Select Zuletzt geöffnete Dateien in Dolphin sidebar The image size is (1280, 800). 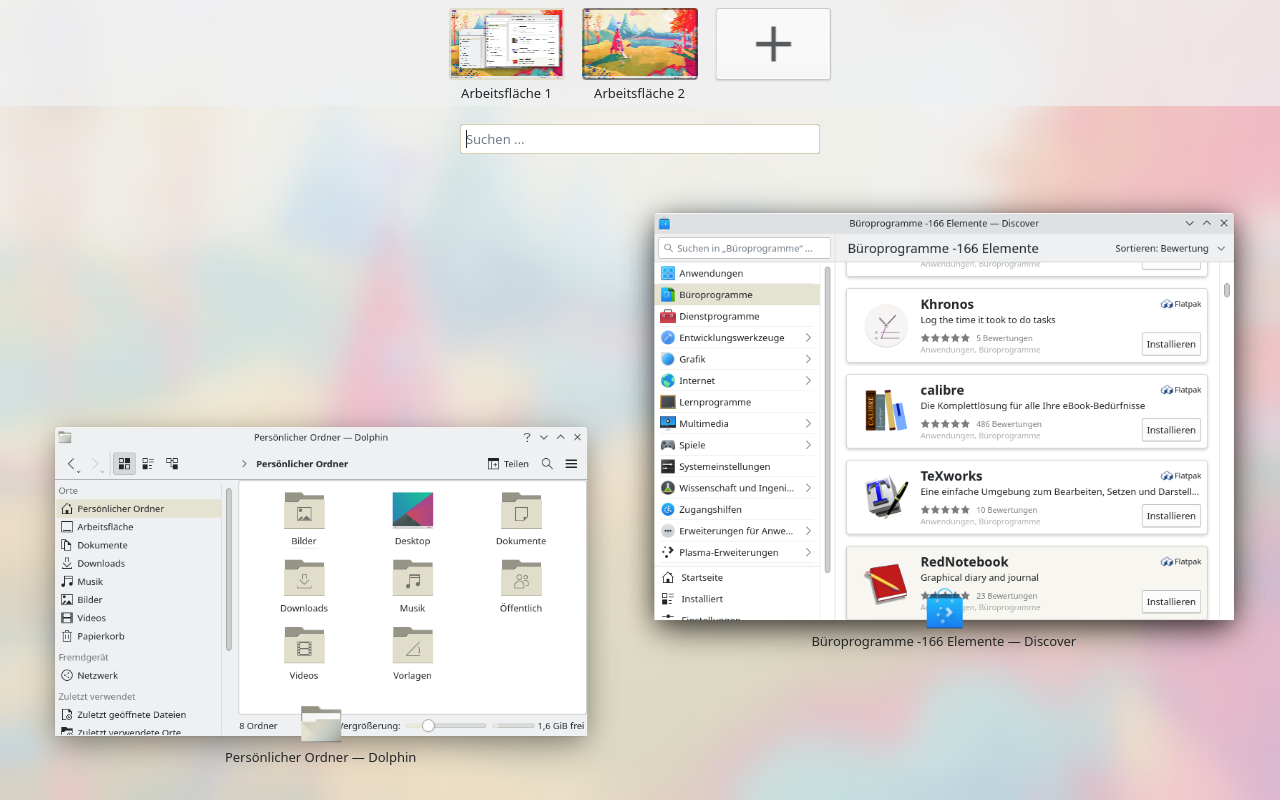tap(139, 715)
